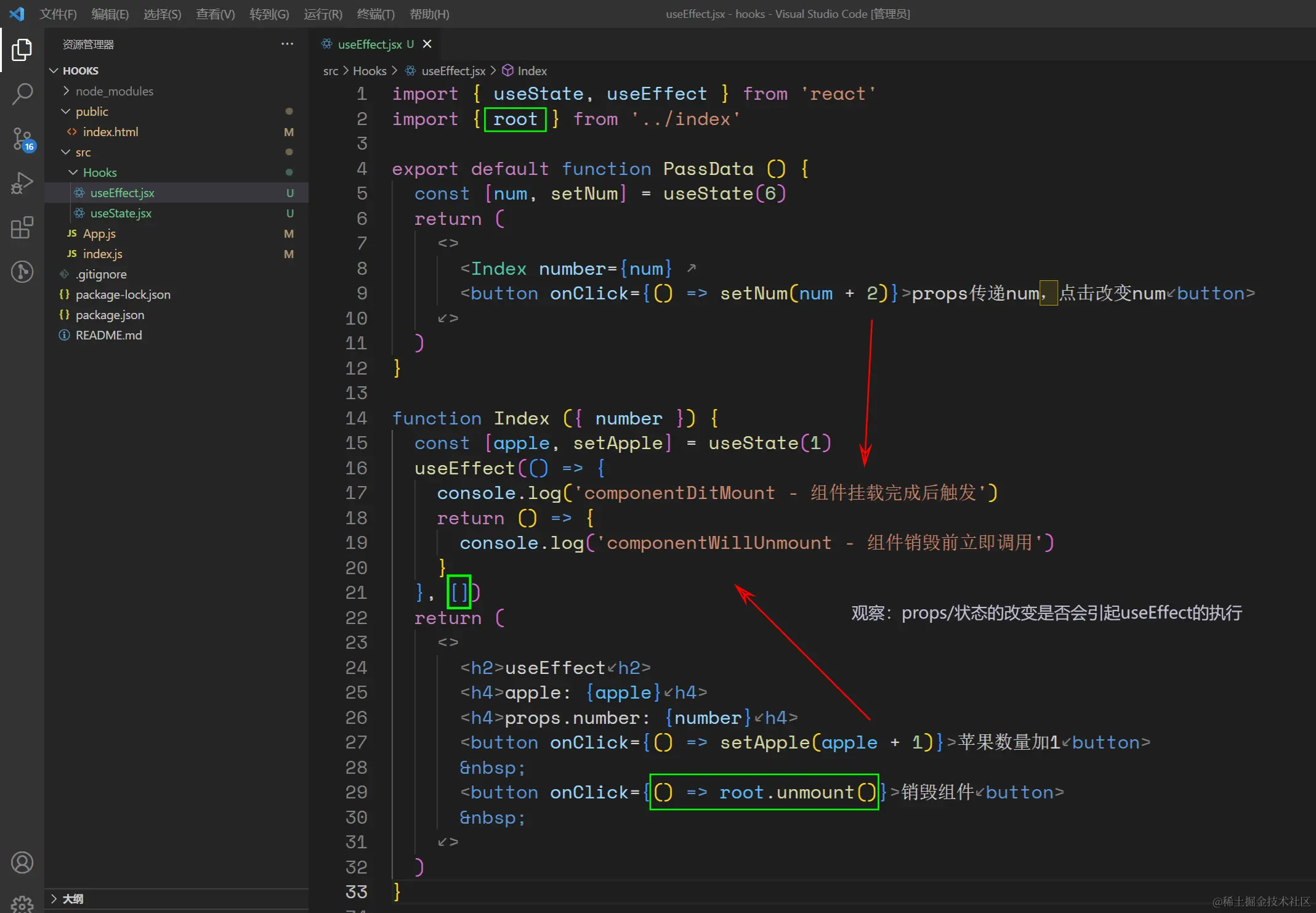The width and height of the screenshot is (1316, 913).
Task: Open package.json from the explorer
Action: tap(110, 315)
